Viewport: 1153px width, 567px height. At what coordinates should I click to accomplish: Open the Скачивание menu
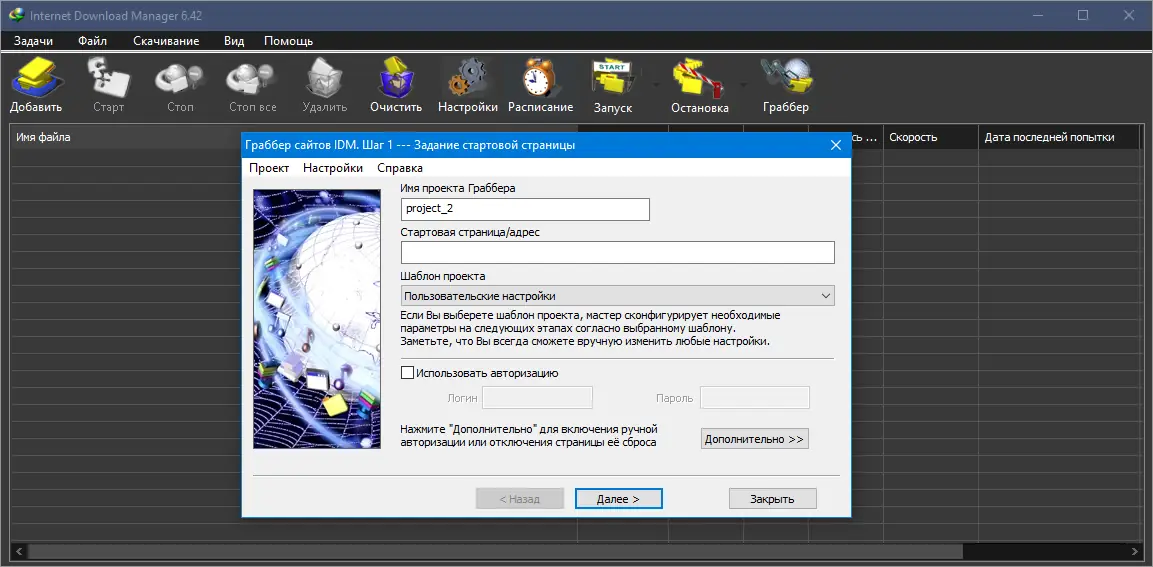[166, 41]
